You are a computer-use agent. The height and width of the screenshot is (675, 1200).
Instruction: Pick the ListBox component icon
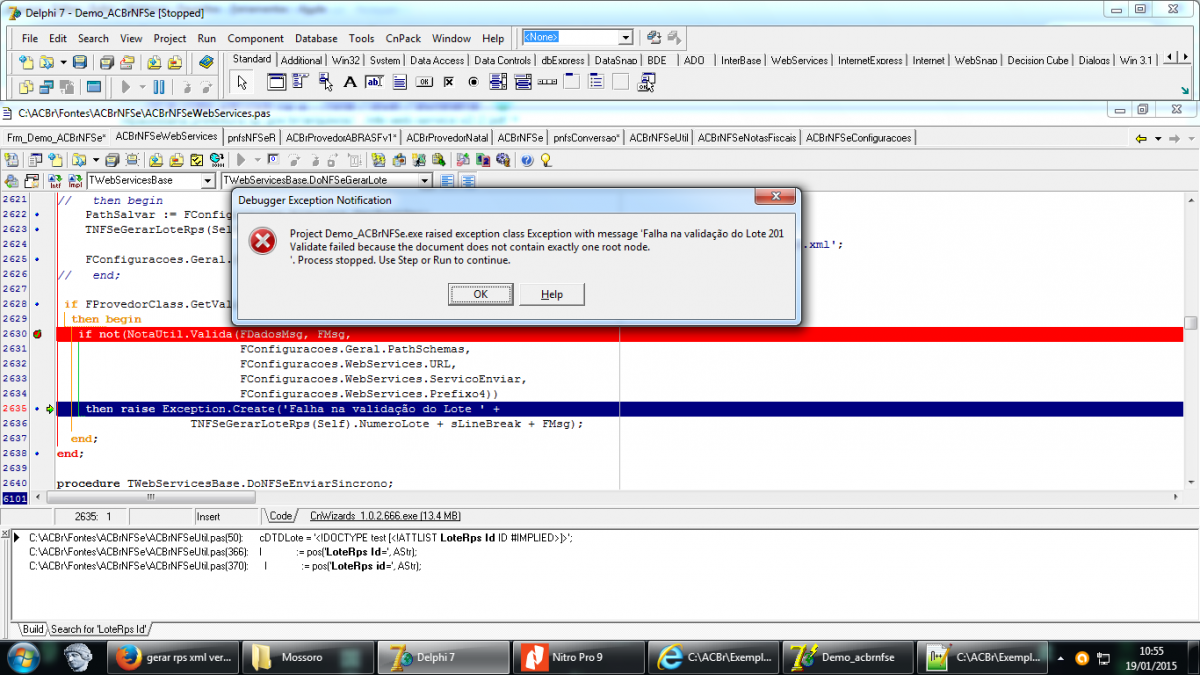pyautogui.click(x=497, y=82)
